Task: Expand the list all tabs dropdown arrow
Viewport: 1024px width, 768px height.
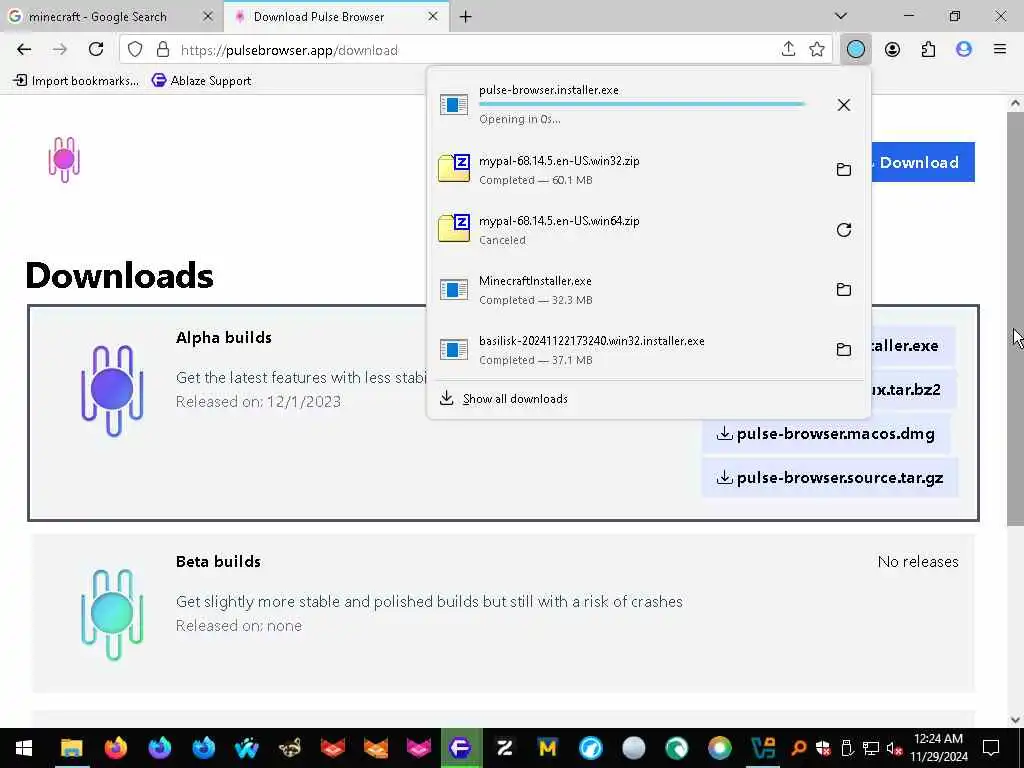Action: pos(841,16)
